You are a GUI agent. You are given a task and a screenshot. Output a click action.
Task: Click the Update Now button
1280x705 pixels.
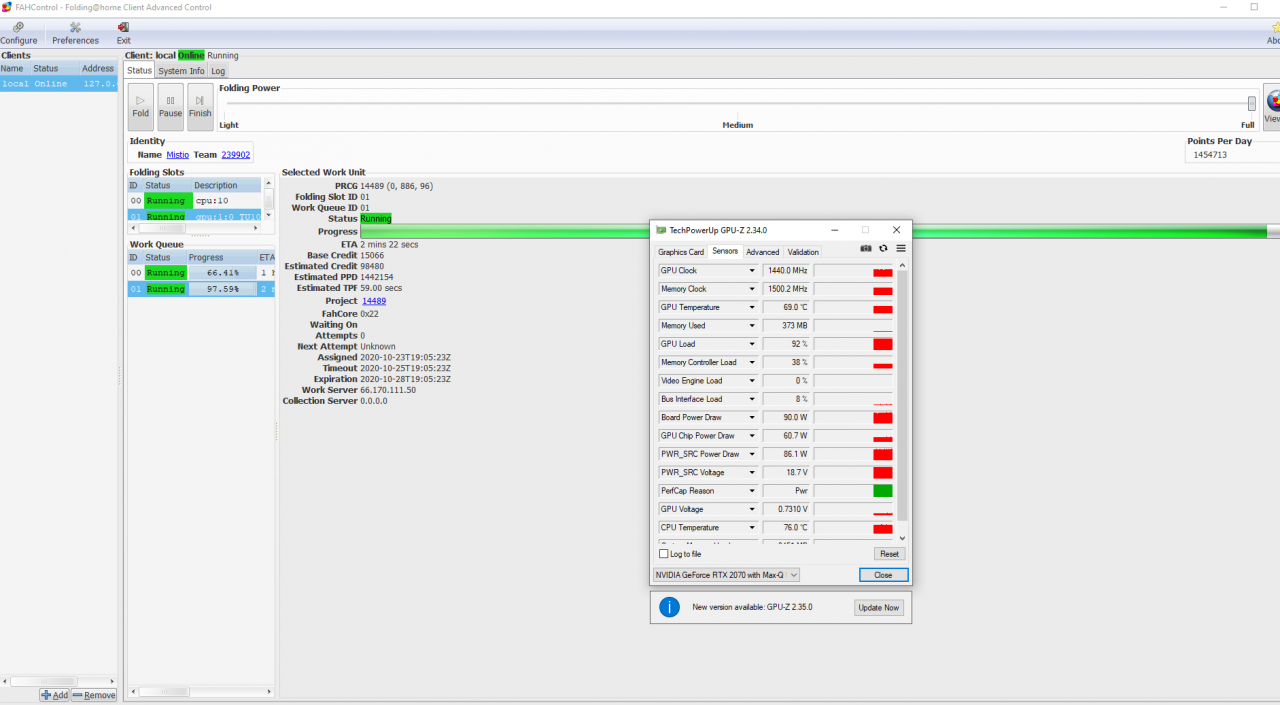pos(878,608)
